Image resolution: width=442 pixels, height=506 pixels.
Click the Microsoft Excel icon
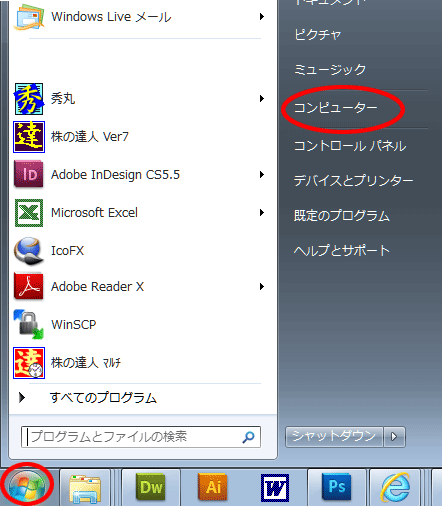[x=29, y=213]
